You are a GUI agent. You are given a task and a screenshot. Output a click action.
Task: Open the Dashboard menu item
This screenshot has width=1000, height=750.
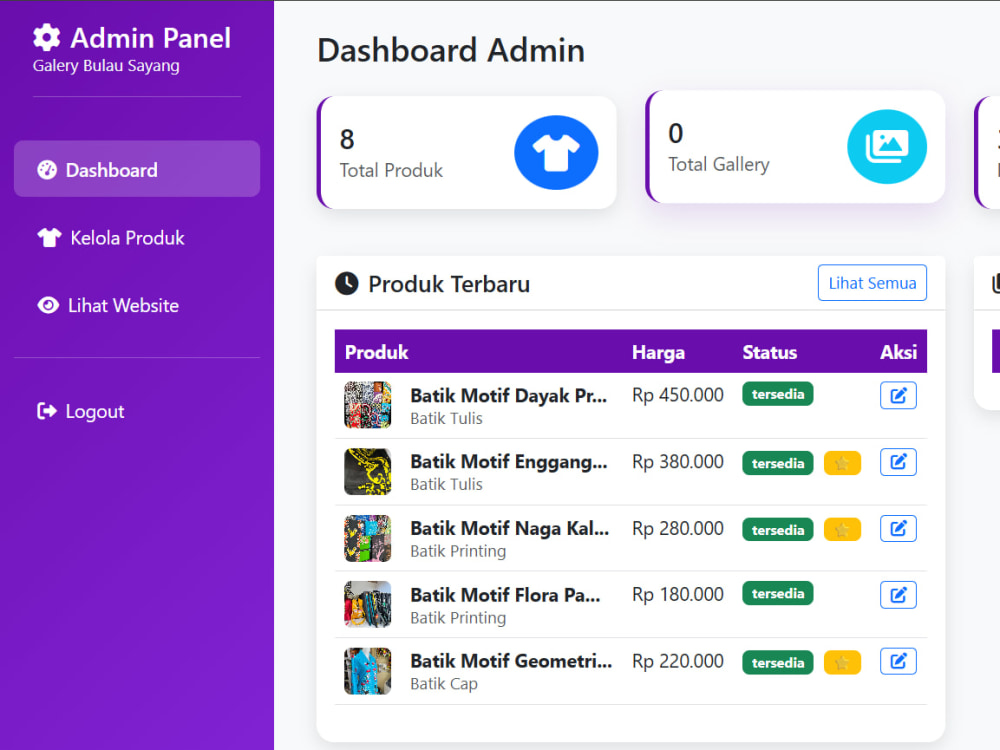point(136,169)
